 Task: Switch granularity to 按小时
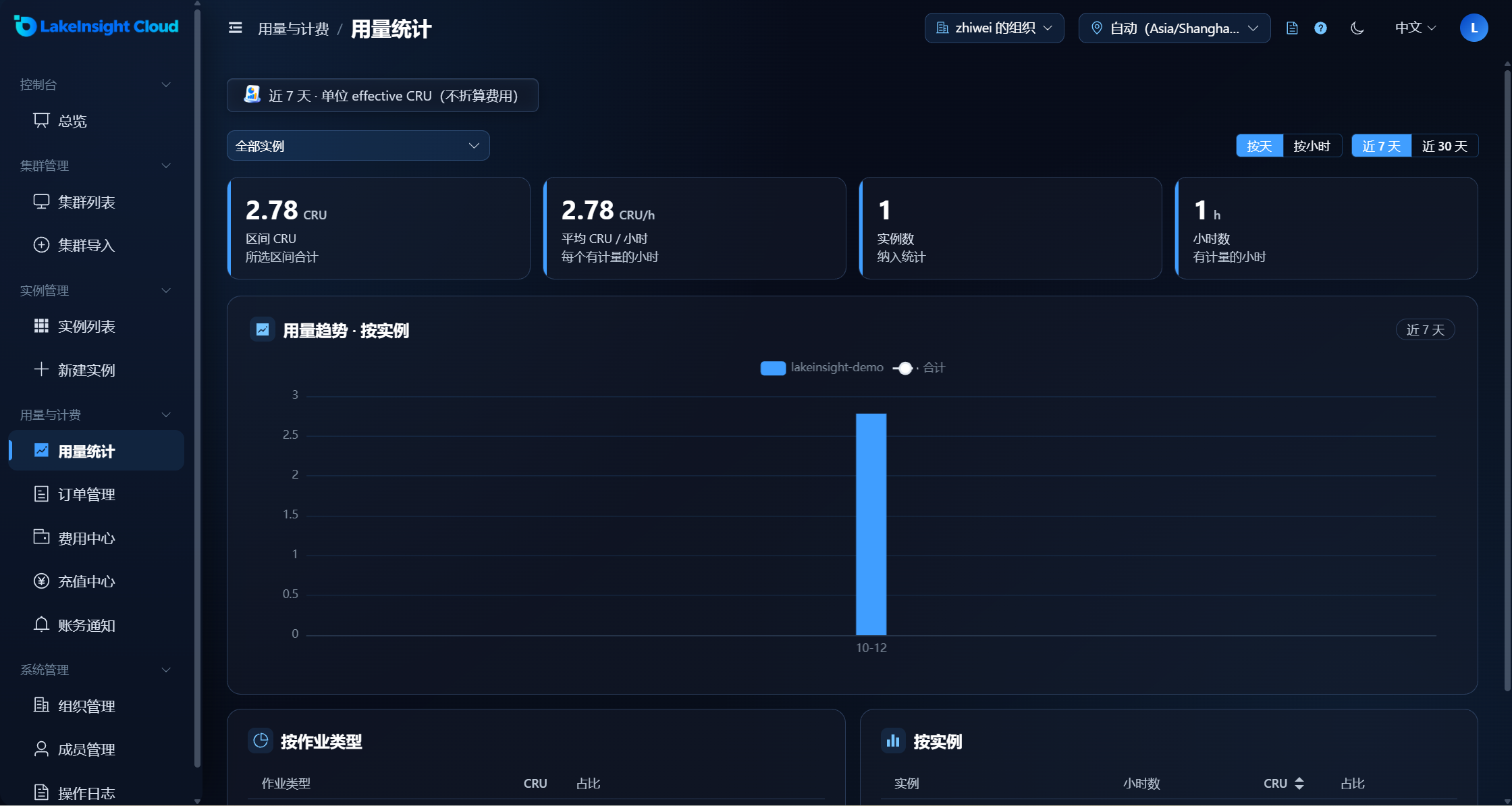pos(1312,146)
